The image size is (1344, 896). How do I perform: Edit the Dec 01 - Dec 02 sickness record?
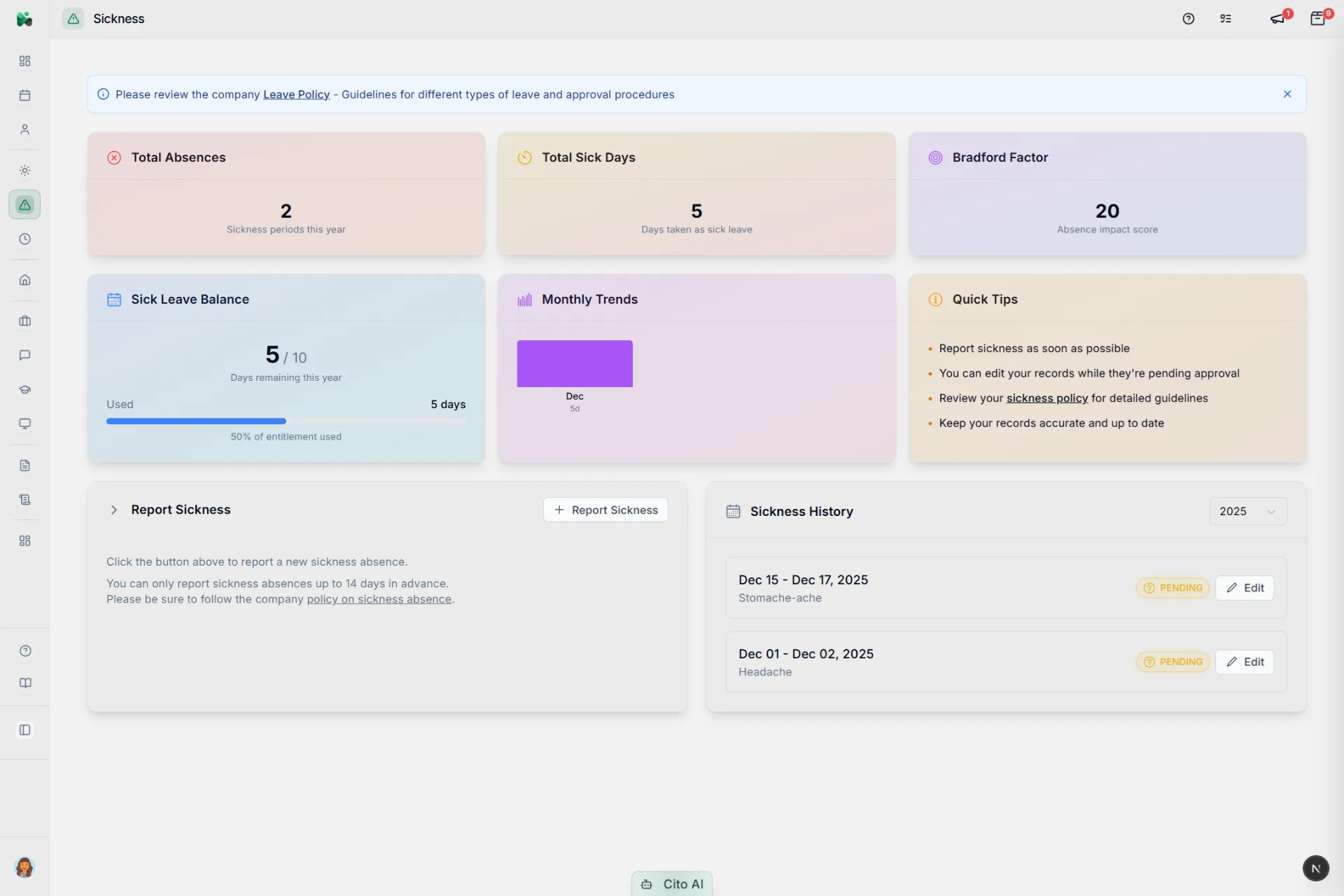[1245, 662]
